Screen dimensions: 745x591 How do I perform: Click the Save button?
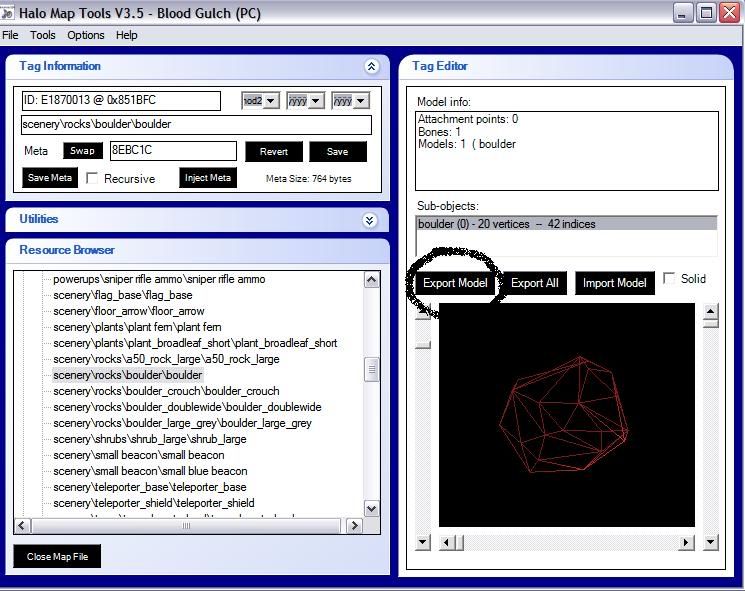coord(338,152)
